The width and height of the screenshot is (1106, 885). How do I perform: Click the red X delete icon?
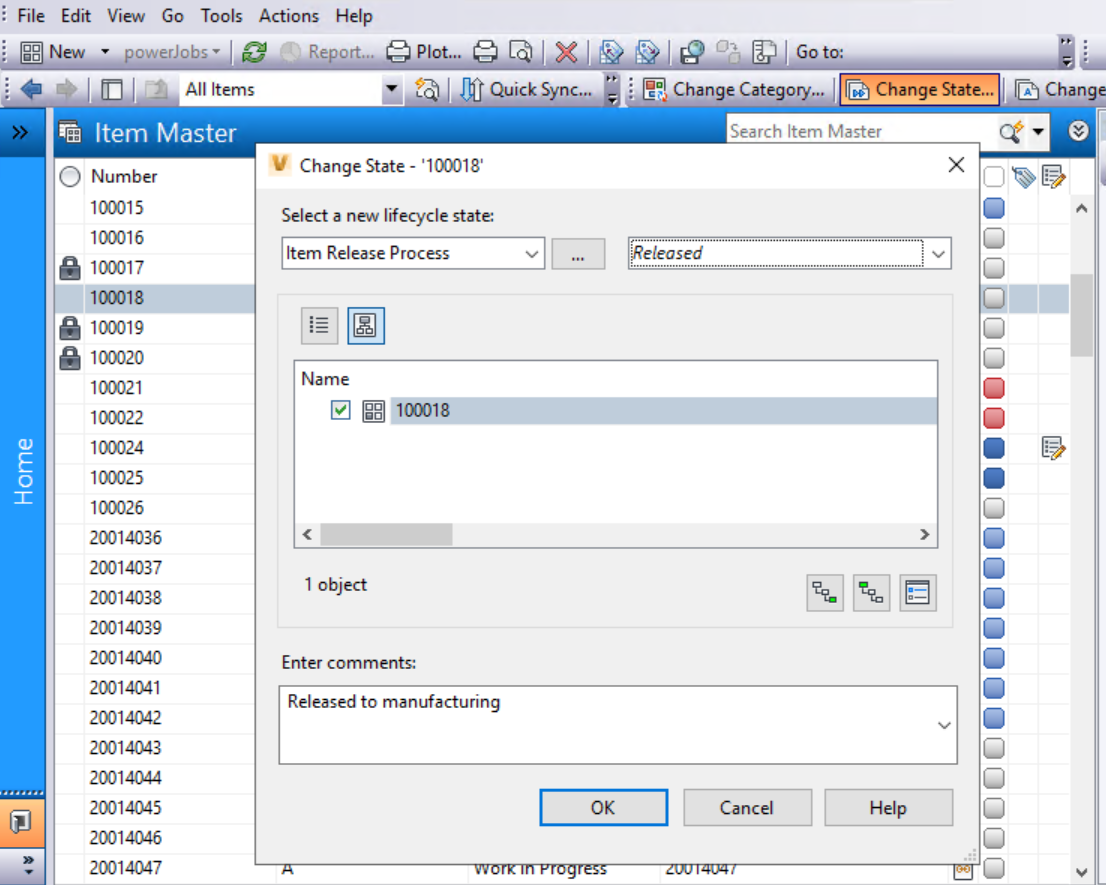pyautogui.click(x=566, y=52)
